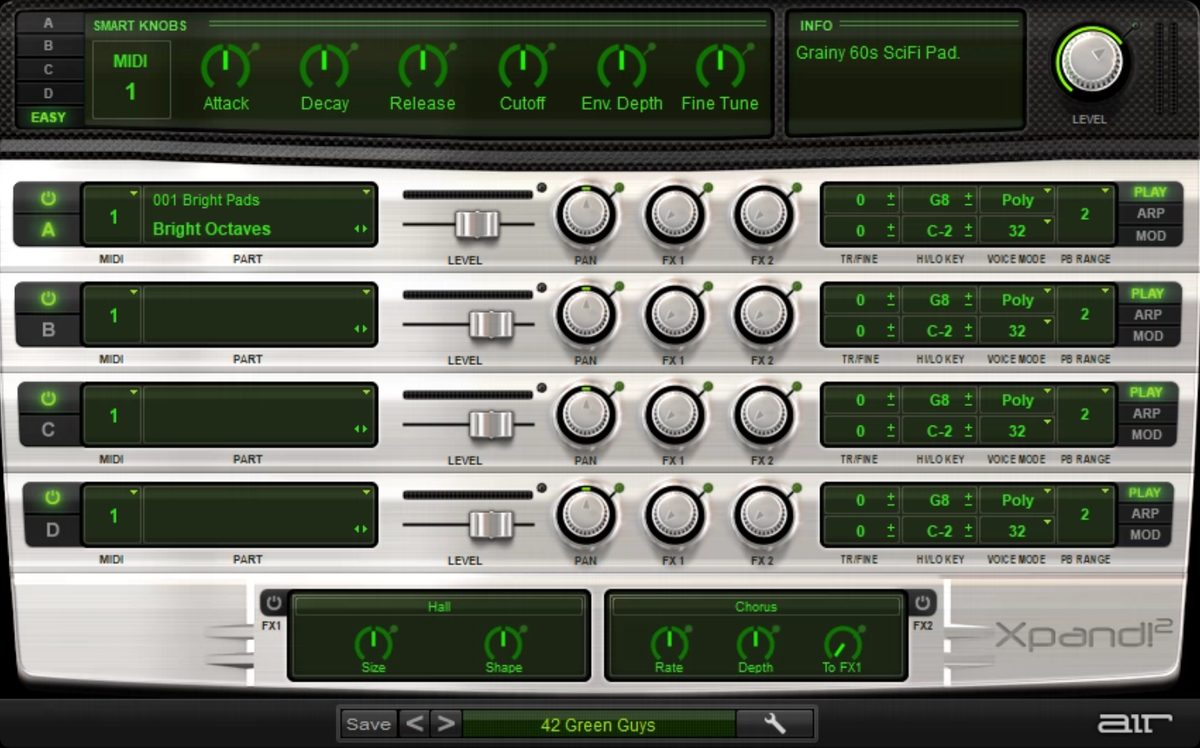Click the Cutoff smart knob
The image size is (1200, 748).
[522, 67]
